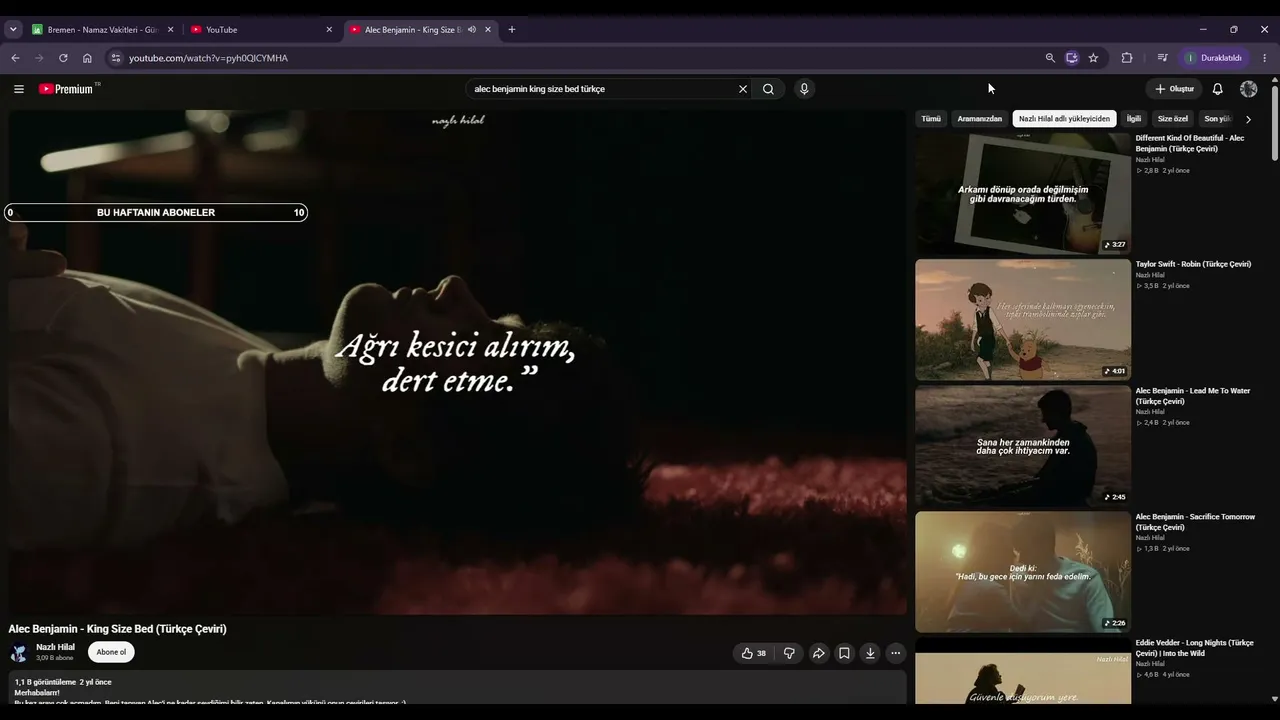Bookmark this page with the star
Screen dimensions: 1280x720
tap(1093, 58)
